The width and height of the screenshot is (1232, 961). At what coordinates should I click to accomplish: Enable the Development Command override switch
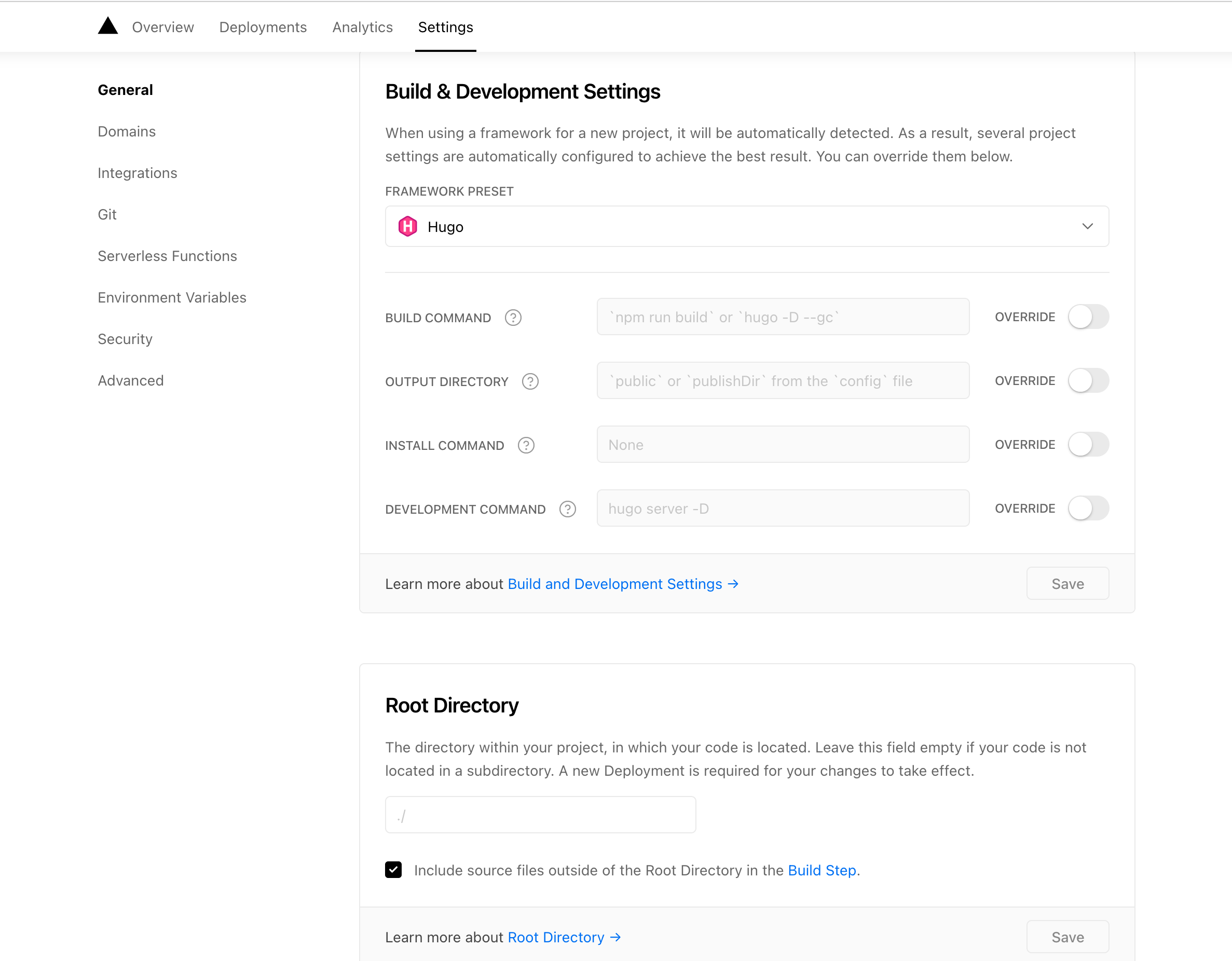1088,508
